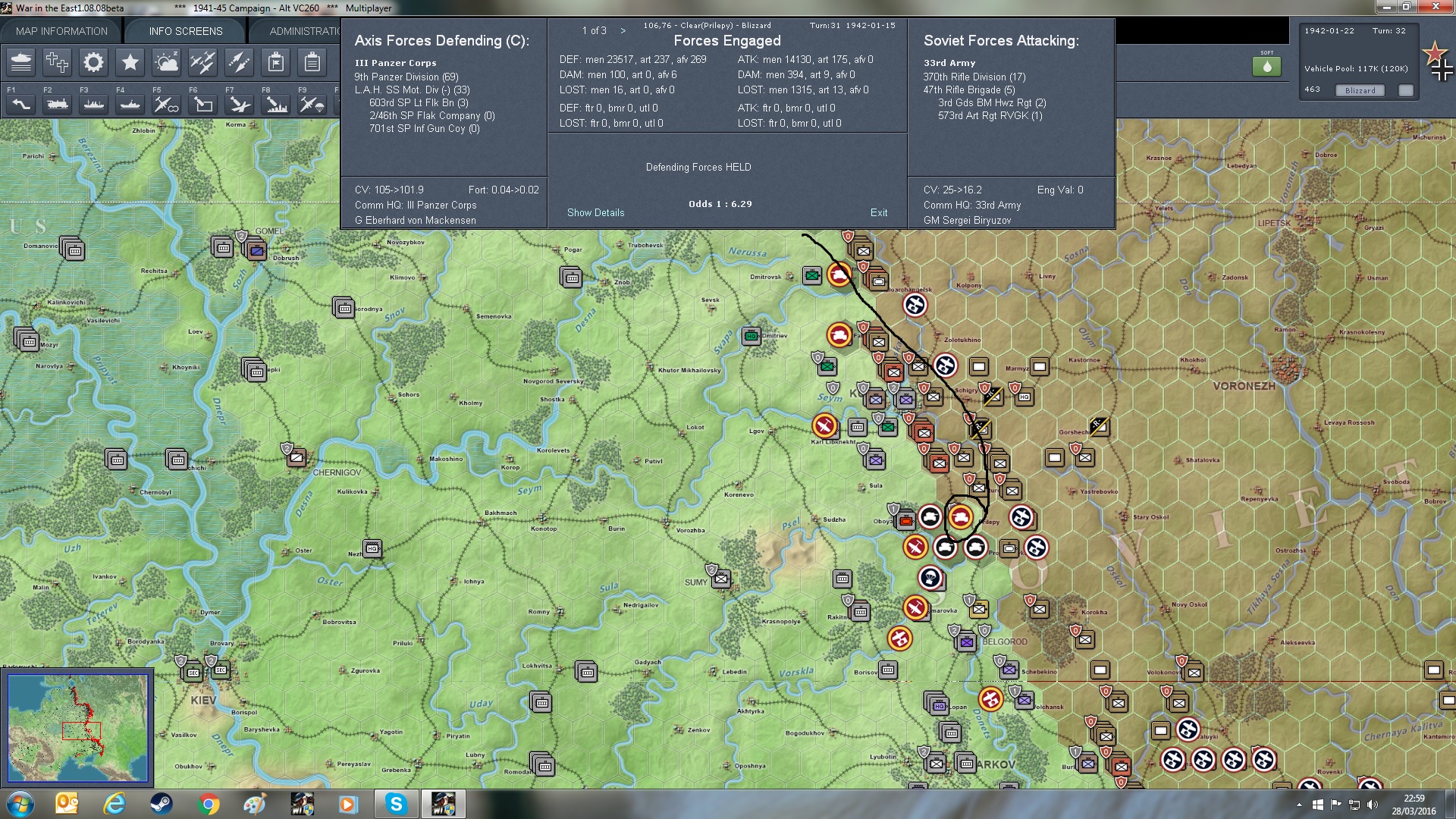This screenshot has height=819, width=1456.
Task: Click the 370th Rifle Division (17) entry
Action: tap(974, 77)
